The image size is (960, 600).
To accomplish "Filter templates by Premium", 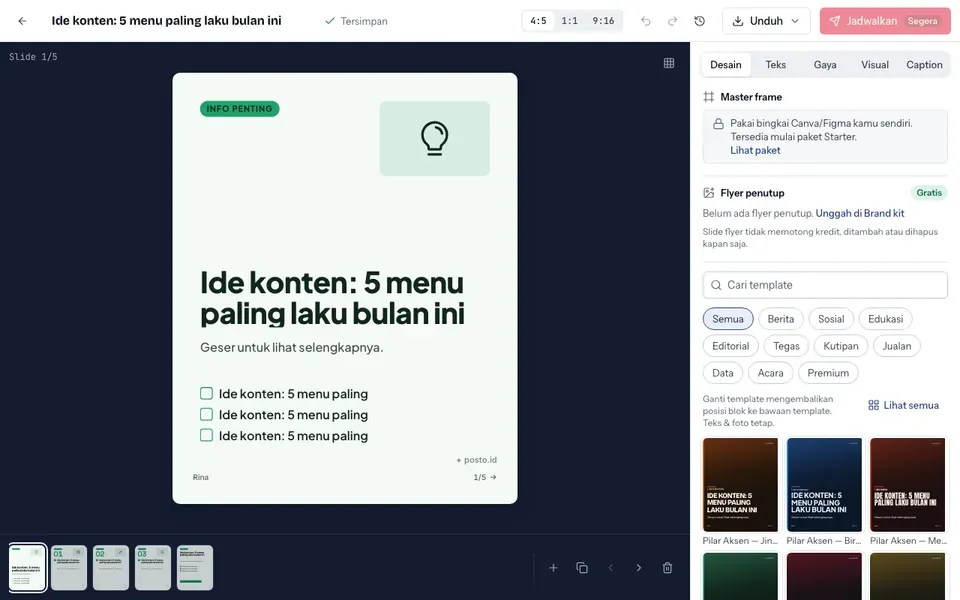I will click(x=828, y=373).
